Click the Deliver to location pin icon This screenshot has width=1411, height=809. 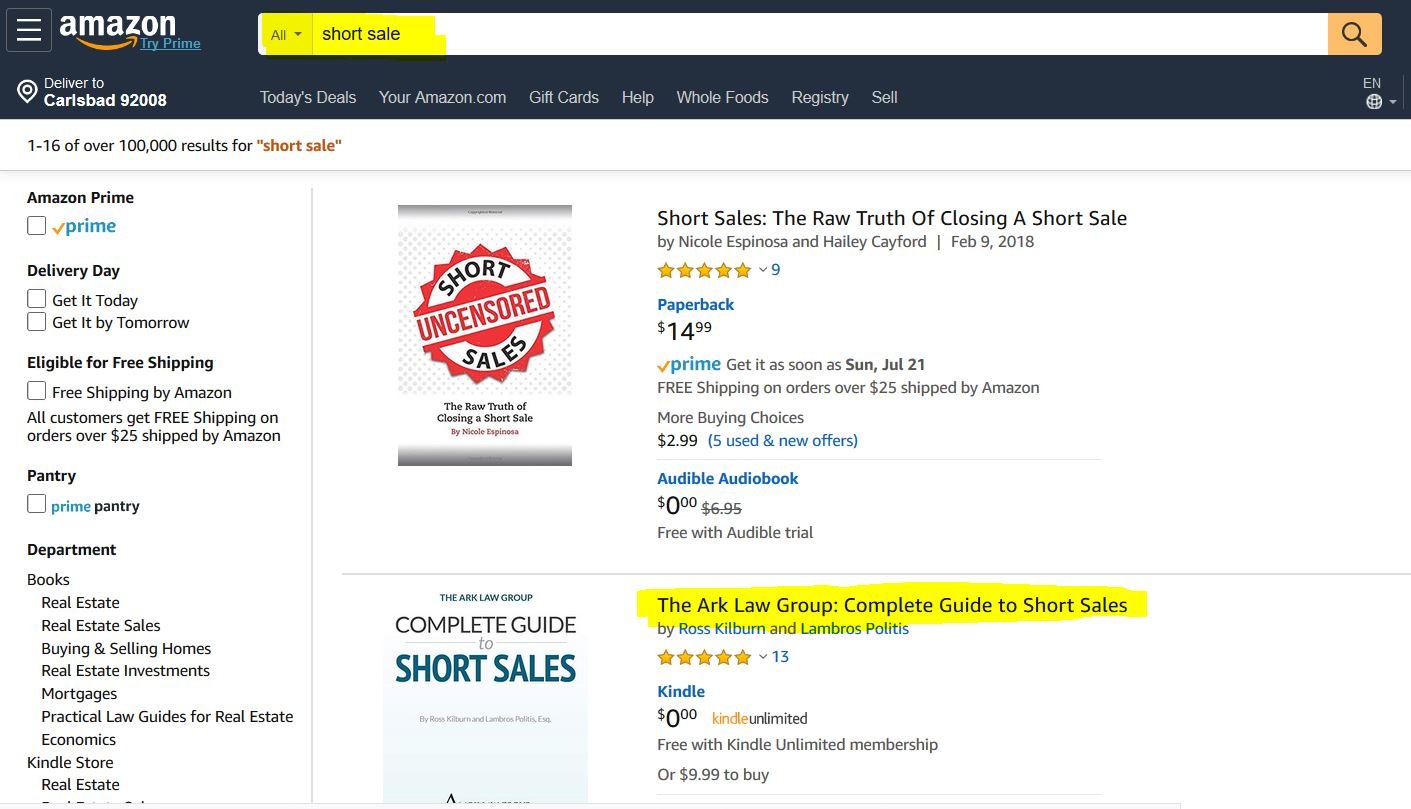point(27,91)
